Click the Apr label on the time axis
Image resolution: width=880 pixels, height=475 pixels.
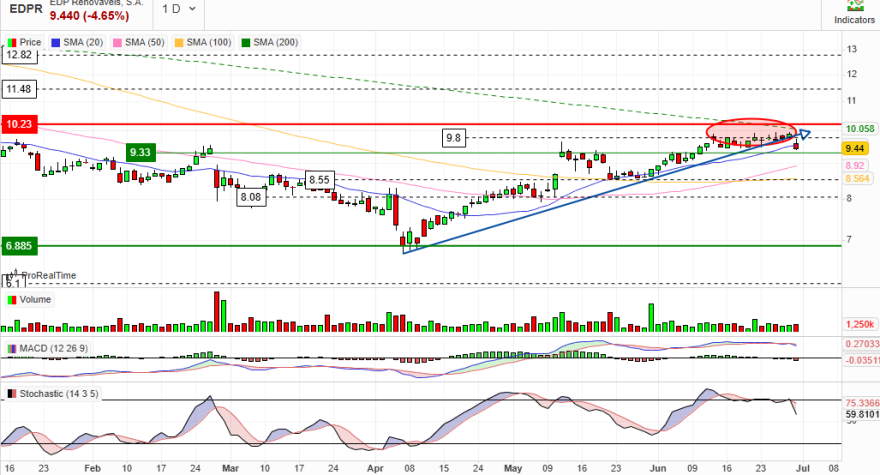(375, 468)
